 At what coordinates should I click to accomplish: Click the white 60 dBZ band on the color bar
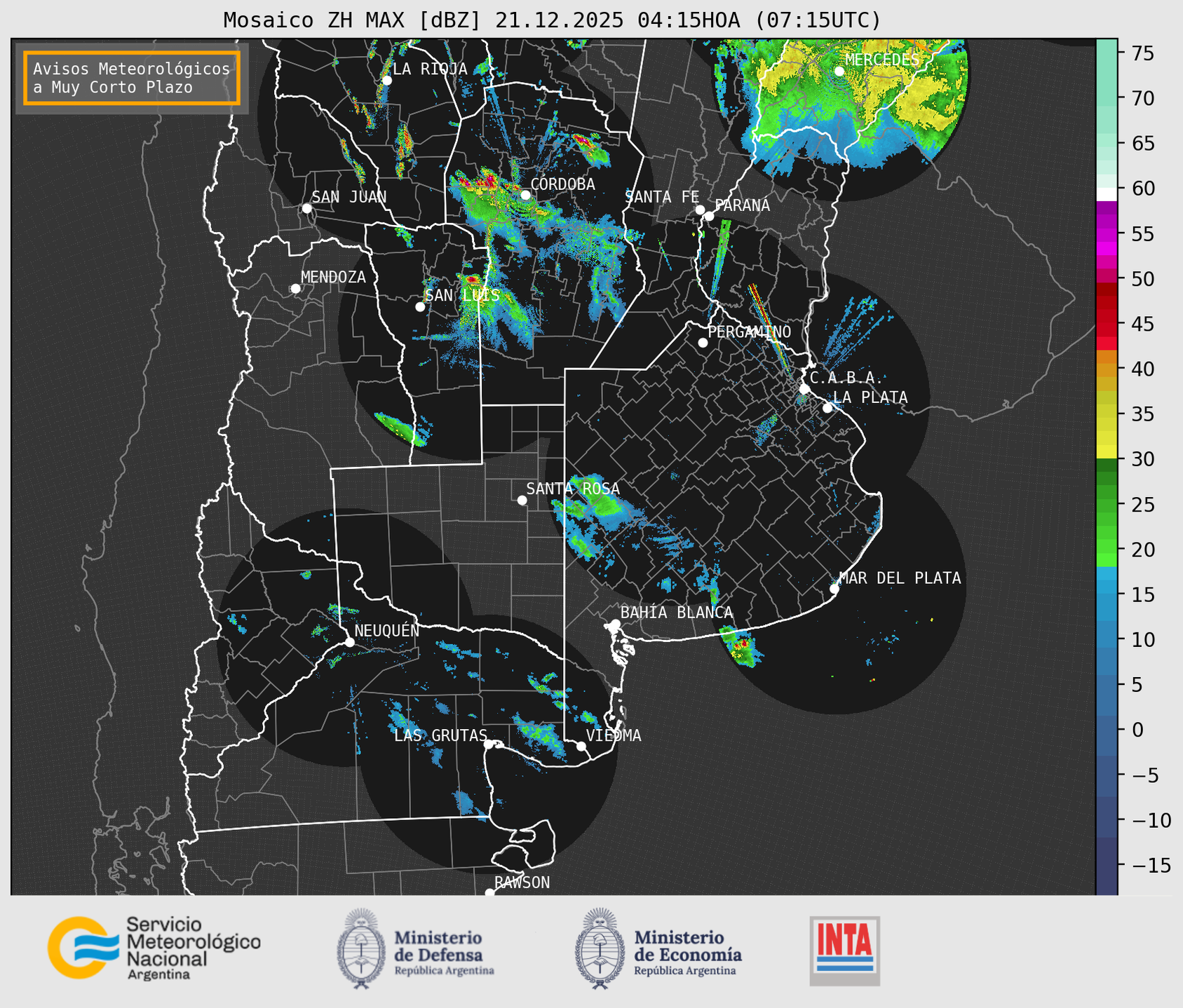pyautogui.click(x=1107, y=194)
